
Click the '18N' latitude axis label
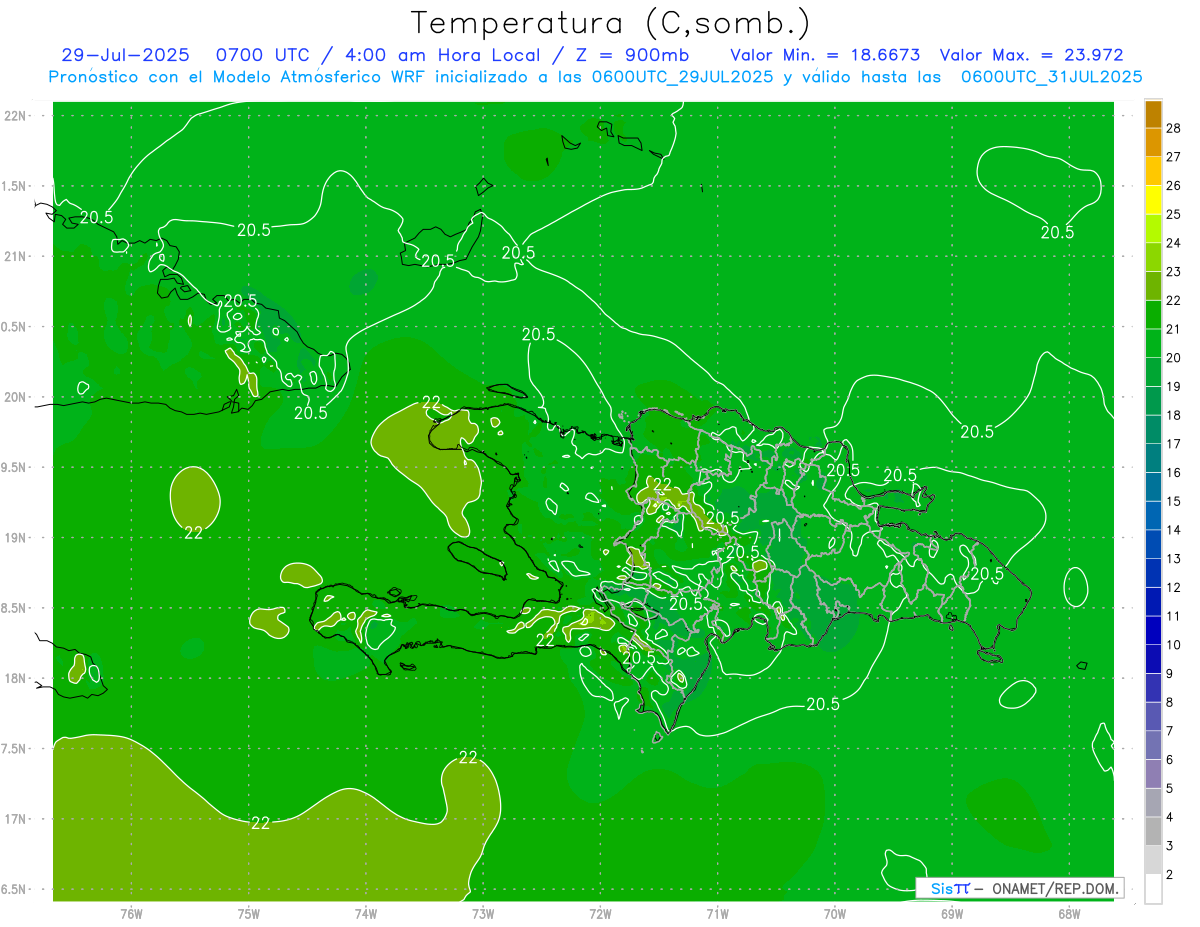tap(15, 678)
